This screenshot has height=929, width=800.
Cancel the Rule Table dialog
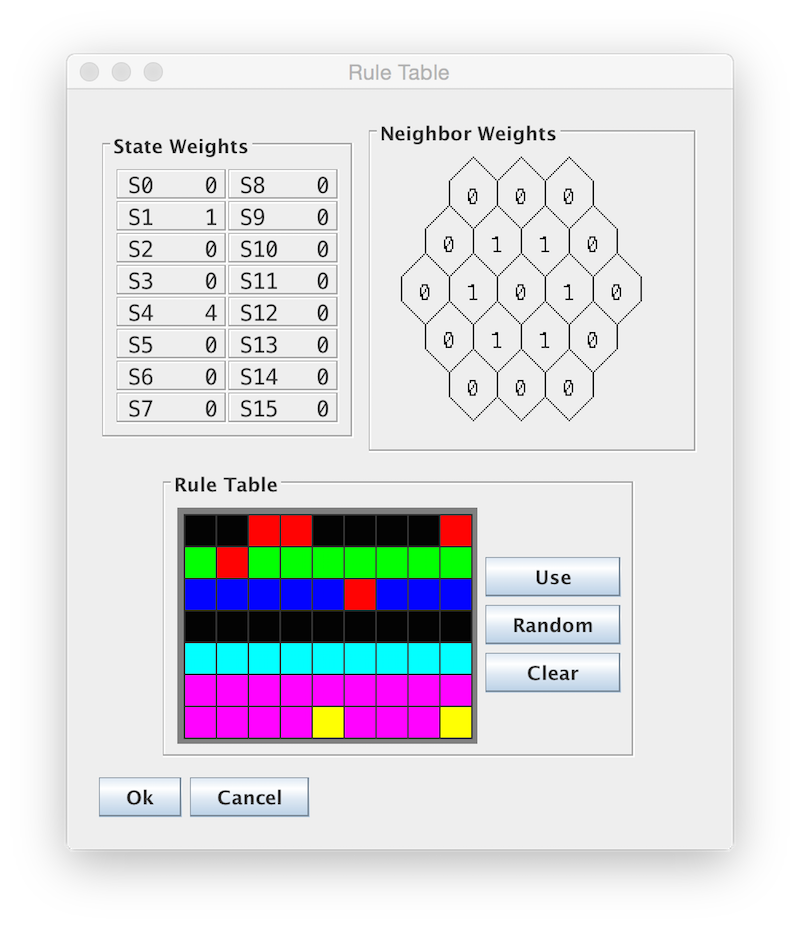249,797
